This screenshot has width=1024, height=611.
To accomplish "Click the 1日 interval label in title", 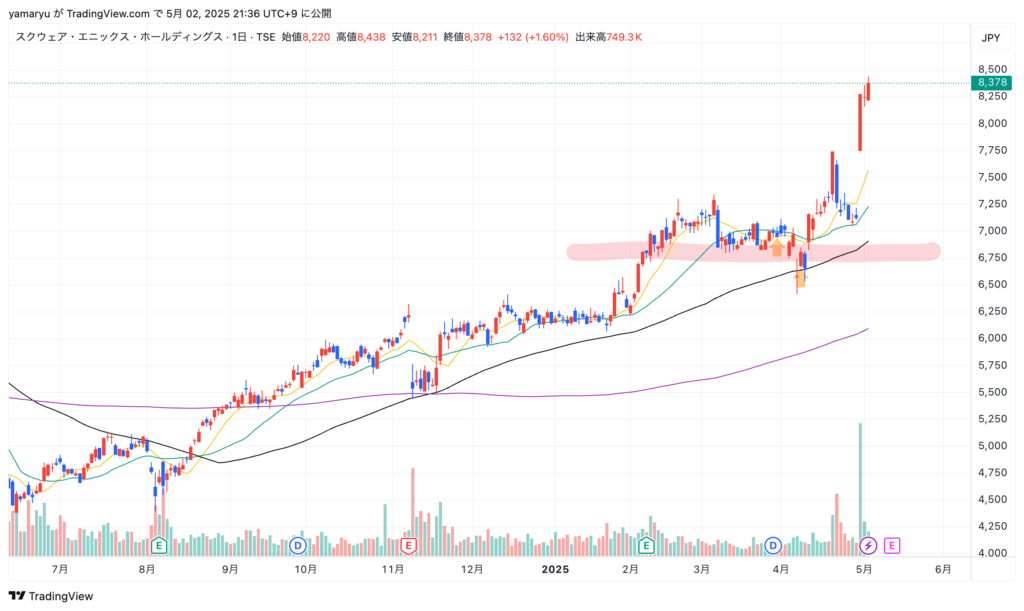I will tap(239, 37).
